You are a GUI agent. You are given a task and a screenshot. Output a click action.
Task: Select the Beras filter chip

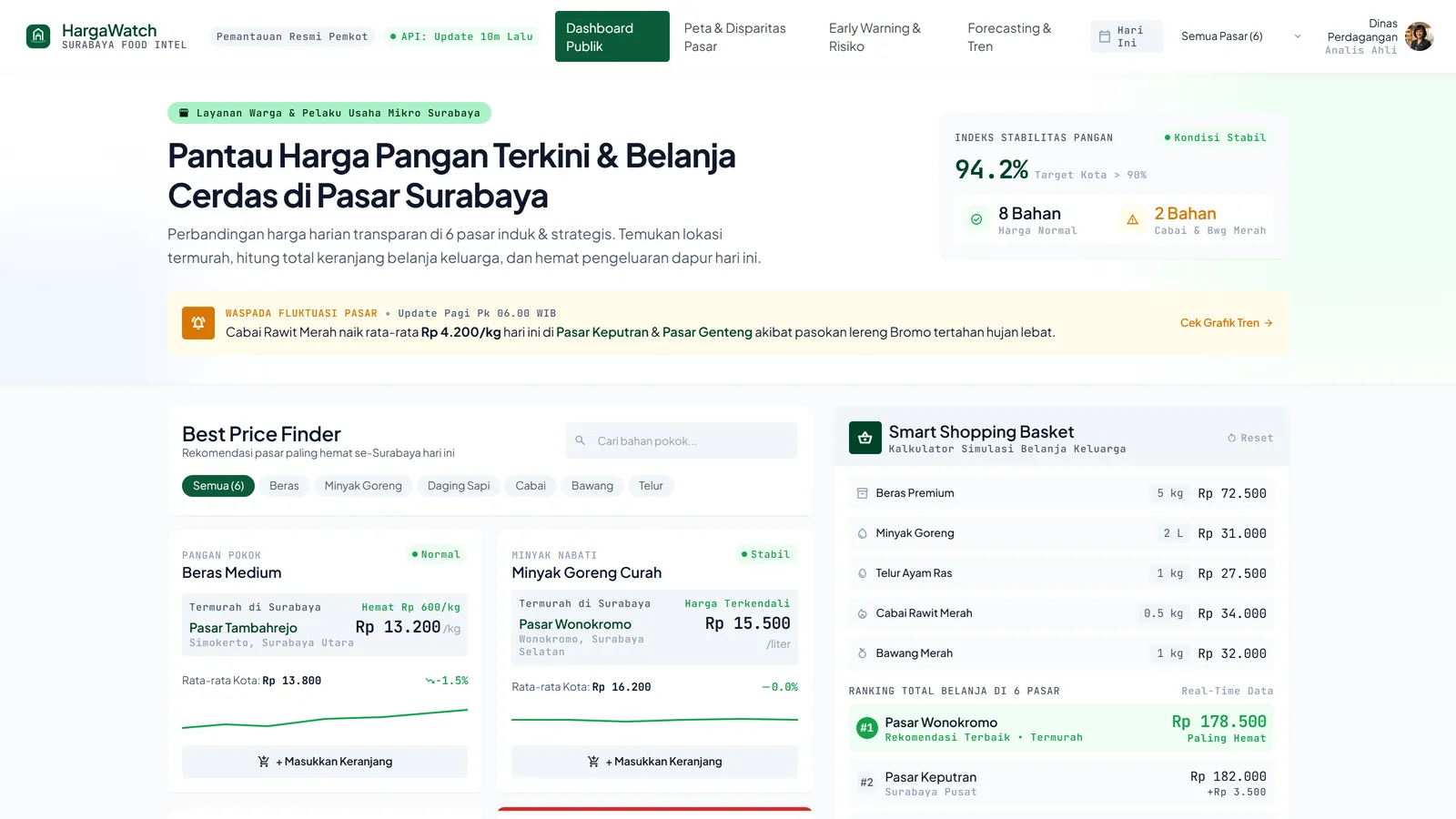(x=284, y=486)
